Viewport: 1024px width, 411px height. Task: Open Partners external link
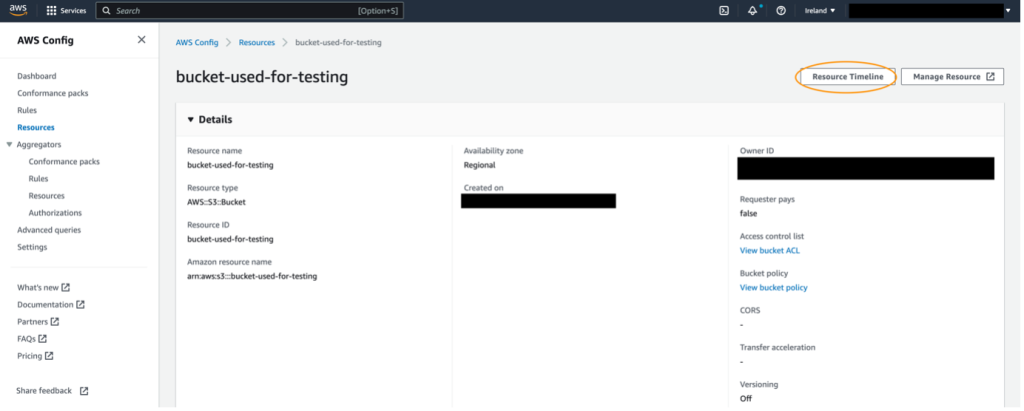38,321
